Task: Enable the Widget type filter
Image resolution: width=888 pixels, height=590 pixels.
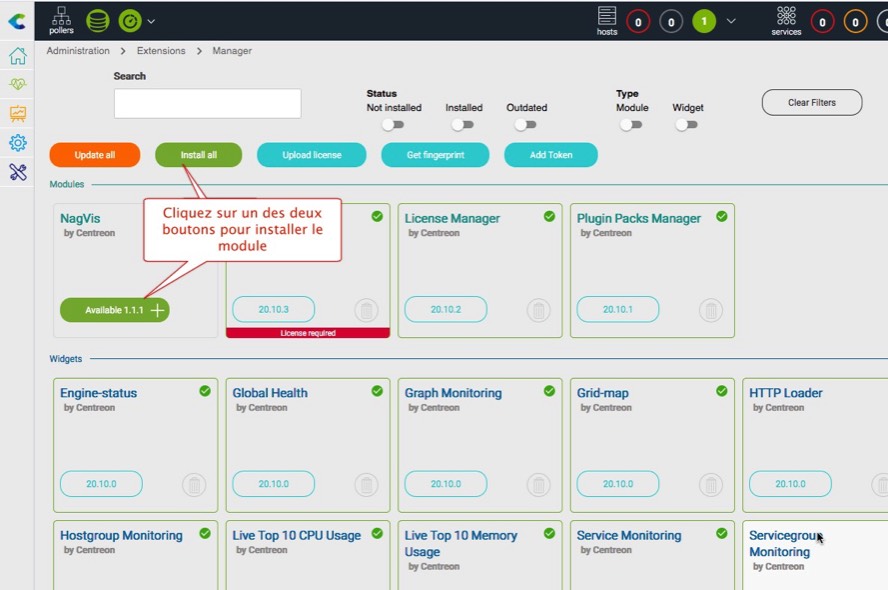Action: coord(687,125)
